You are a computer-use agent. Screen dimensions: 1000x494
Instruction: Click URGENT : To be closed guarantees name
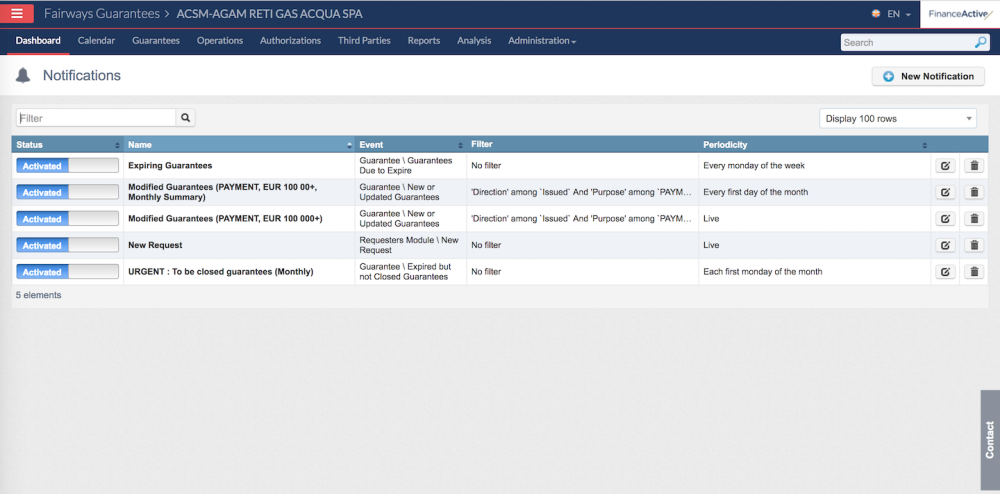pyautogui.click(x=221, y=272)
